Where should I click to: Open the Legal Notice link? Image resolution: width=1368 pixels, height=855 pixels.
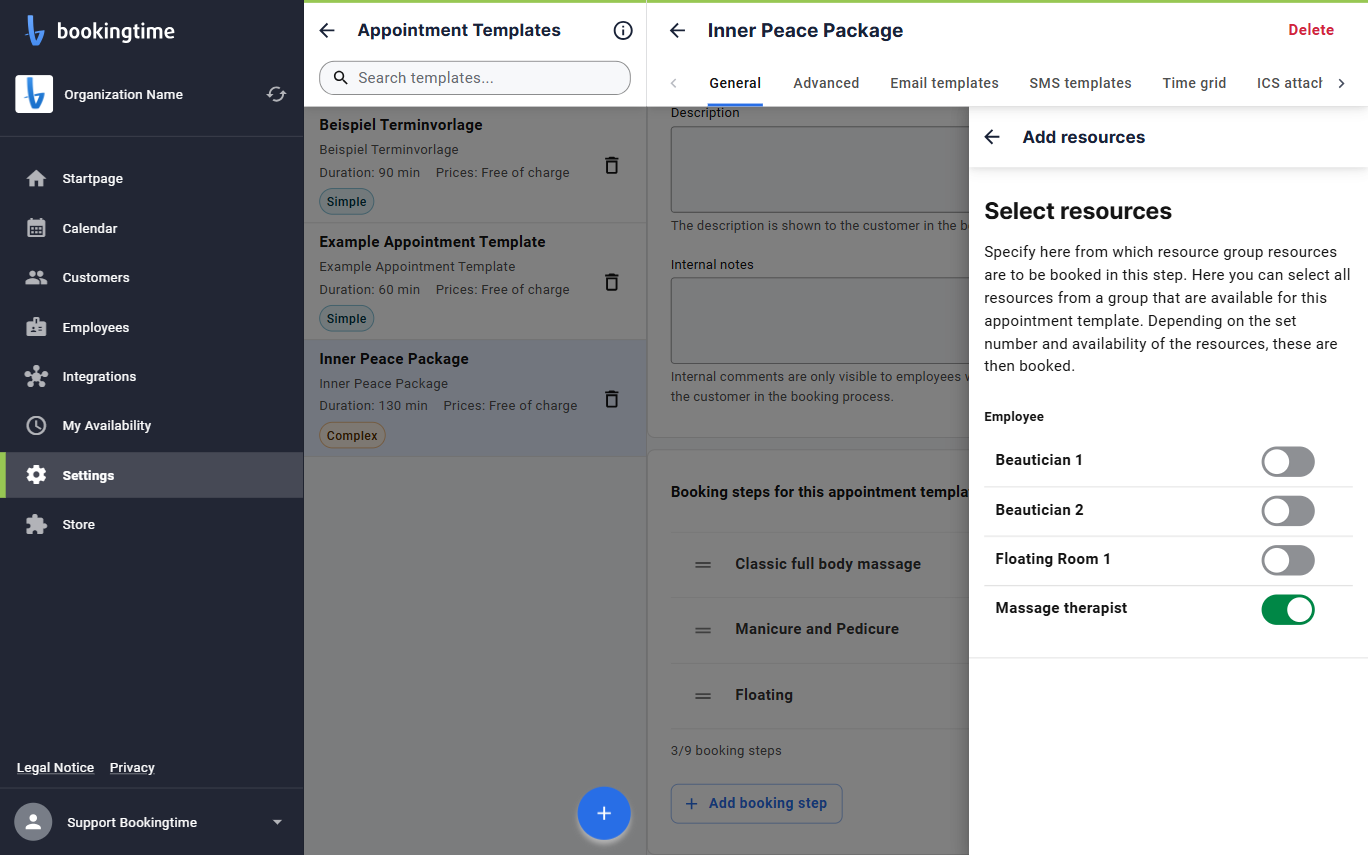(56, 768)
